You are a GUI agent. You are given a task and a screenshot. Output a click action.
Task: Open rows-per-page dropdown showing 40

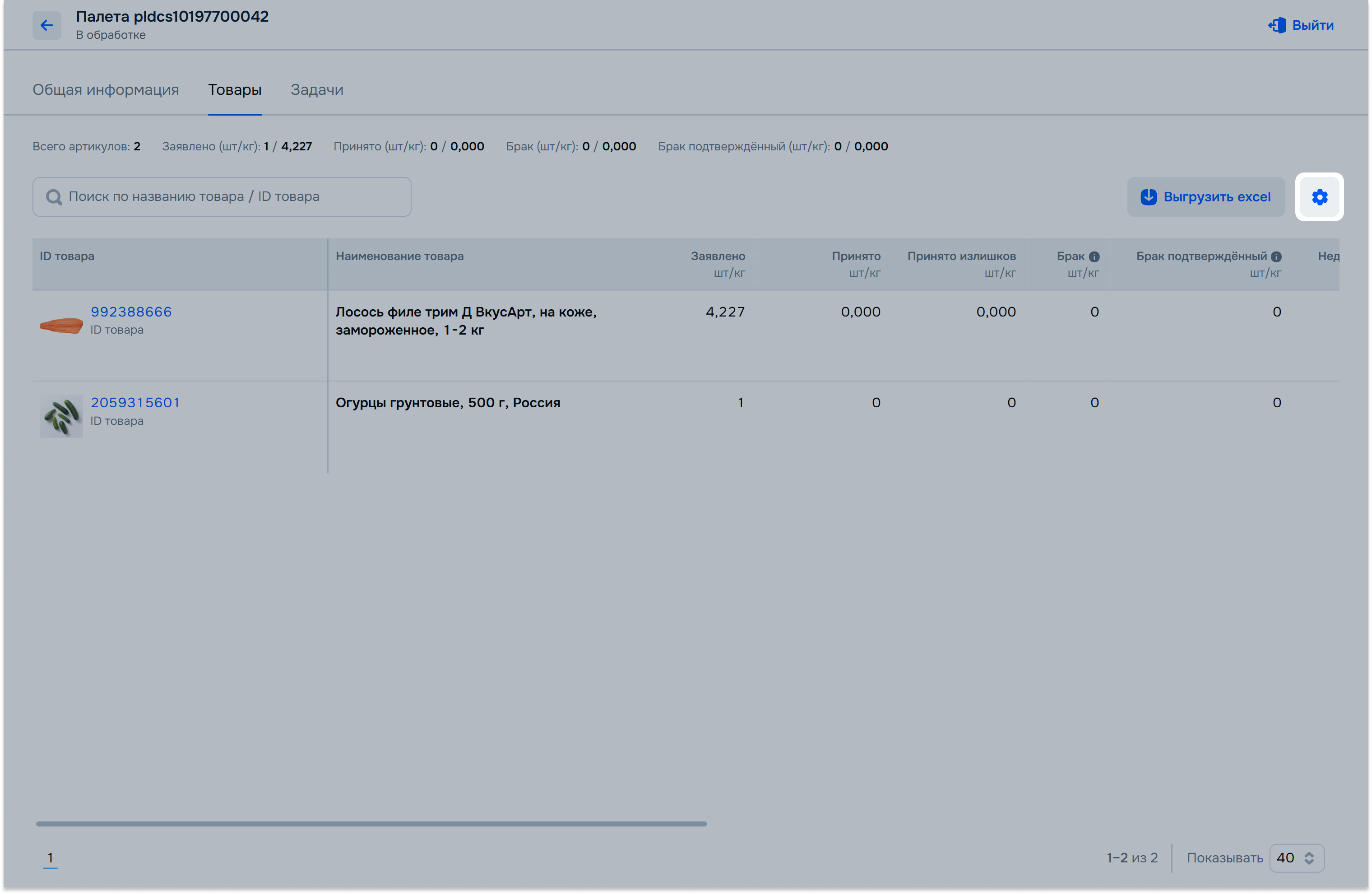coord(1297,859)
